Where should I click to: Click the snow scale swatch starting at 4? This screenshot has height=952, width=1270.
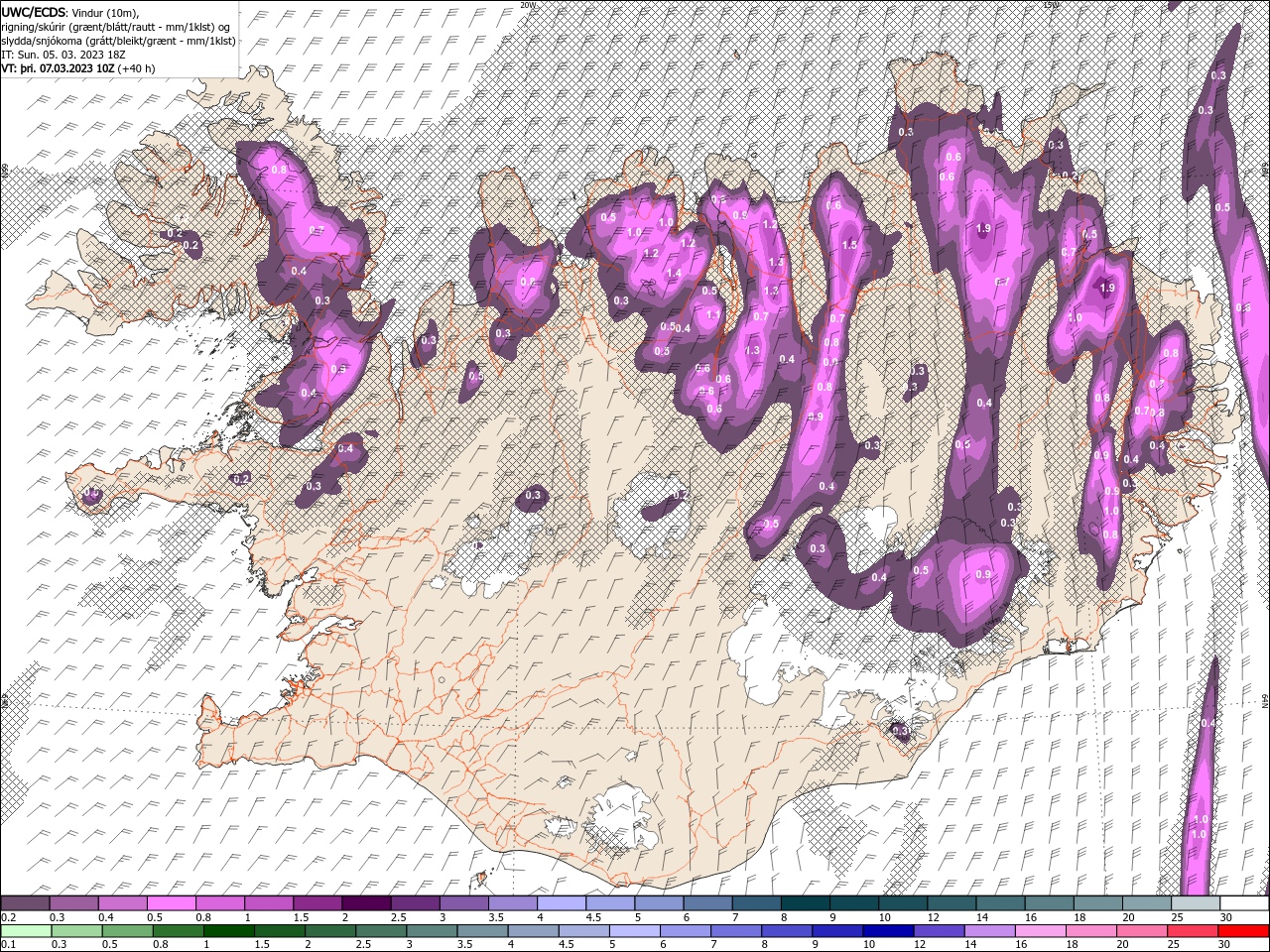(x=562, y=903)
